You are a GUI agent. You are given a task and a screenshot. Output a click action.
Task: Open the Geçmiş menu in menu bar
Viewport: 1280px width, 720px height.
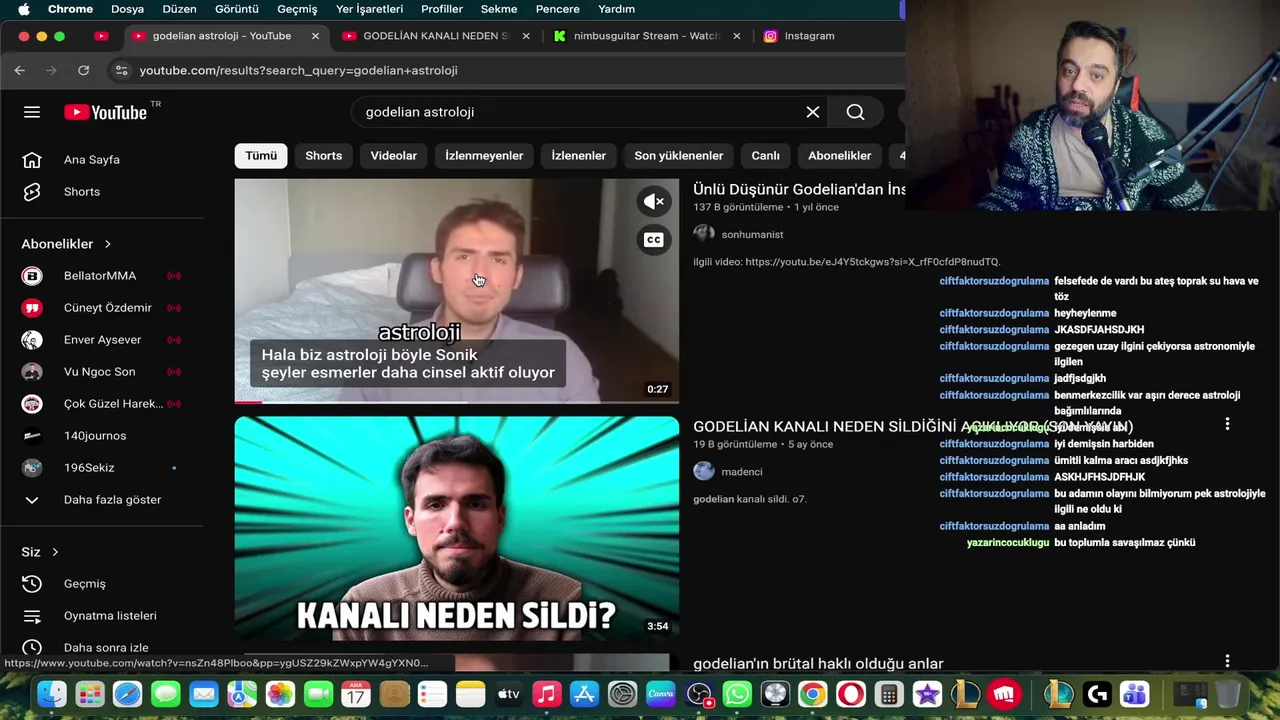(x=297, y=9)
